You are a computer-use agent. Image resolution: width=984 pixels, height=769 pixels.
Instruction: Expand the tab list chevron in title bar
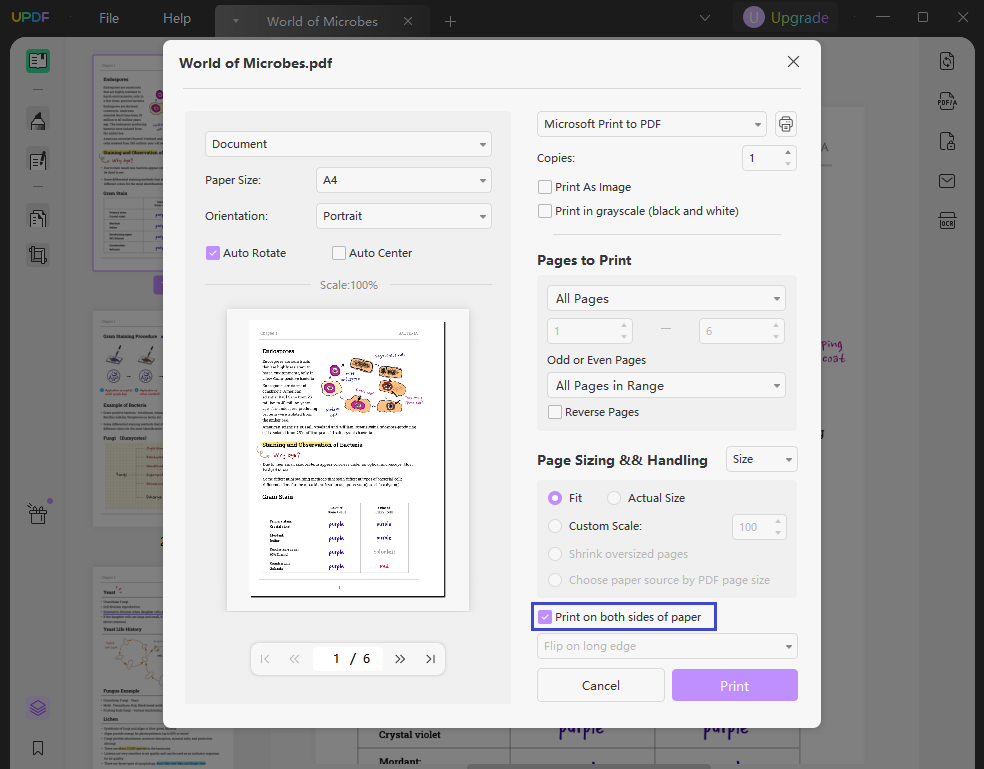(x=705, y=18)
